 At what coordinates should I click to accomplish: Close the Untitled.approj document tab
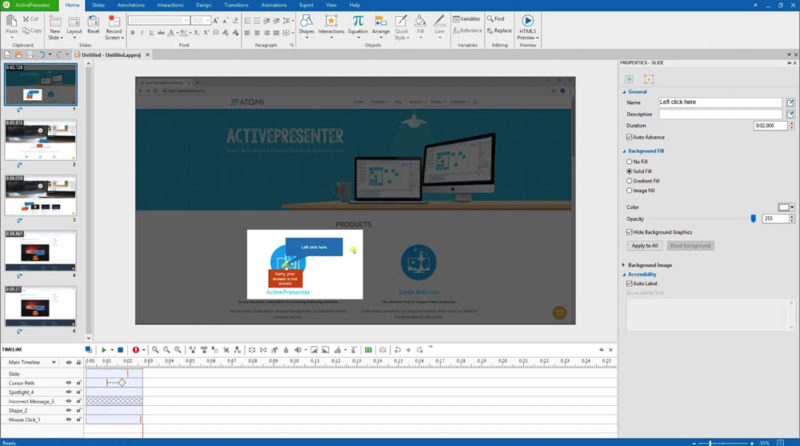tap(148, 55)
